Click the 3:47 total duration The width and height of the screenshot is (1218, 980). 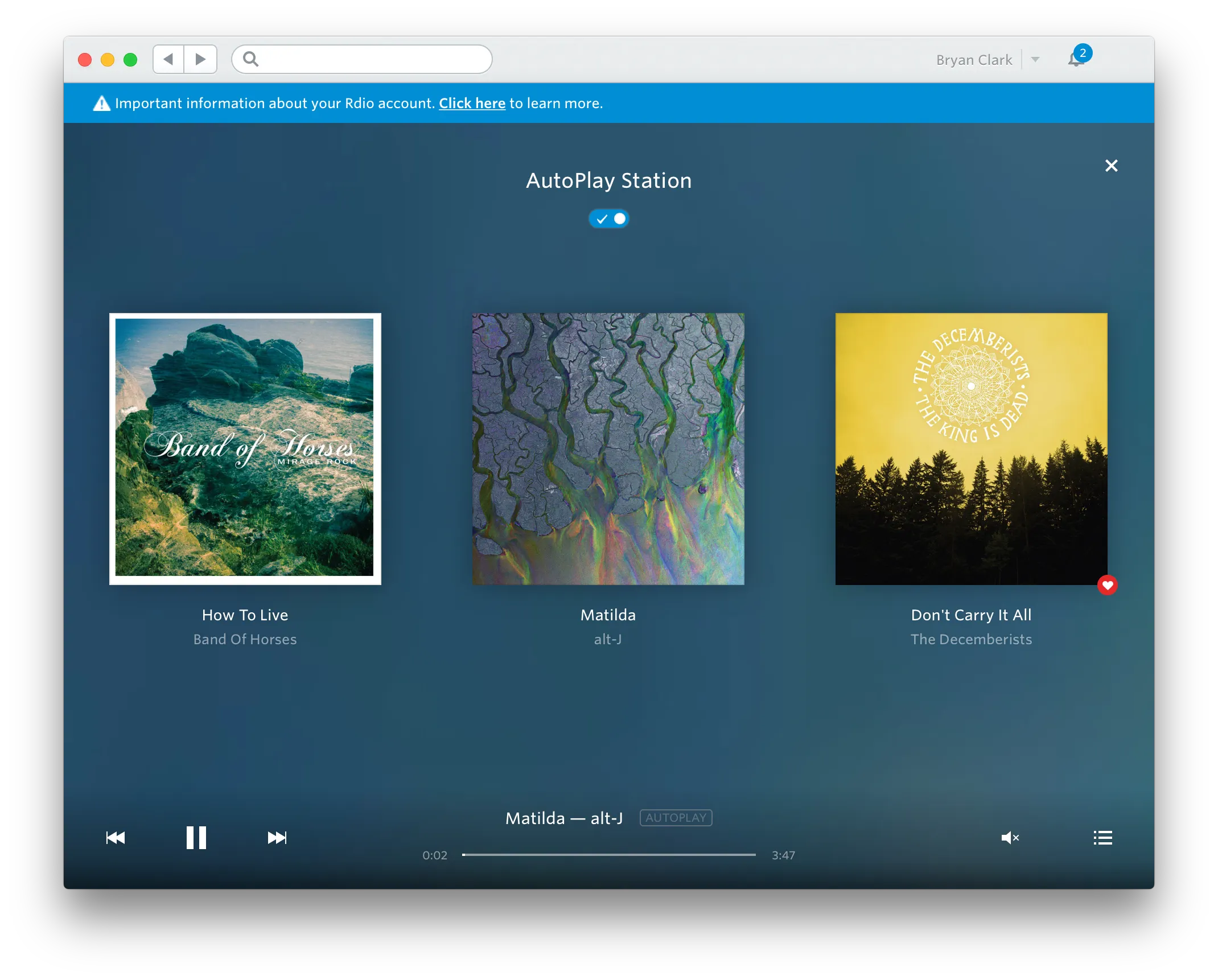tap(783, 855)
